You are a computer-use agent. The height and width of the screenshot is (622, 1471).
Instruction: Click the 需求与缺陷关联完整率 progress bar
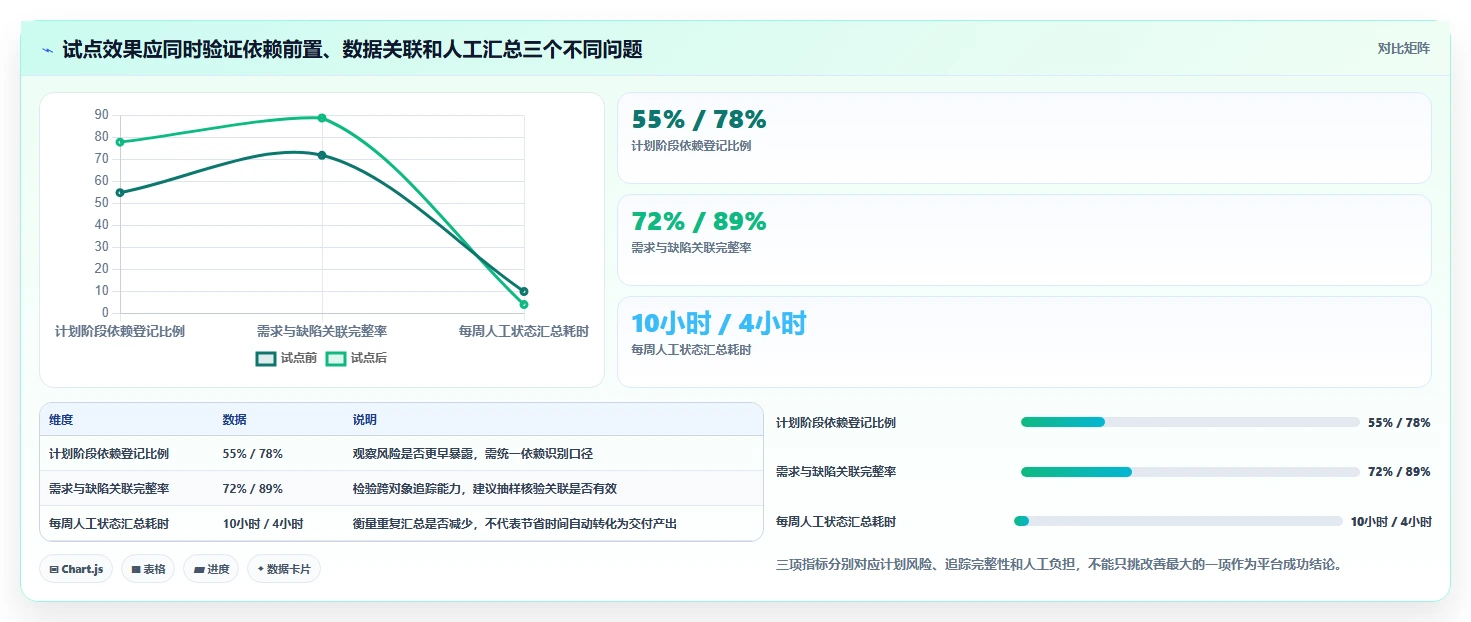click(1189, 471)
